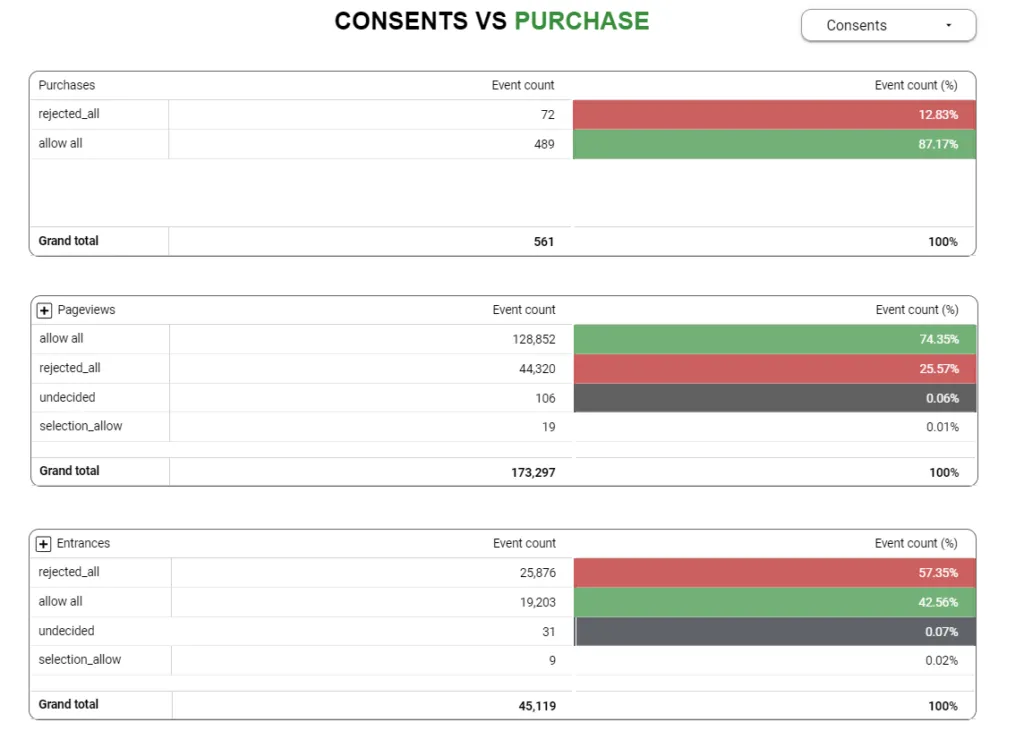Sort Purchases table by its Event count header
This screenshot has height=739, width=1024.
[x=522, y=86]
